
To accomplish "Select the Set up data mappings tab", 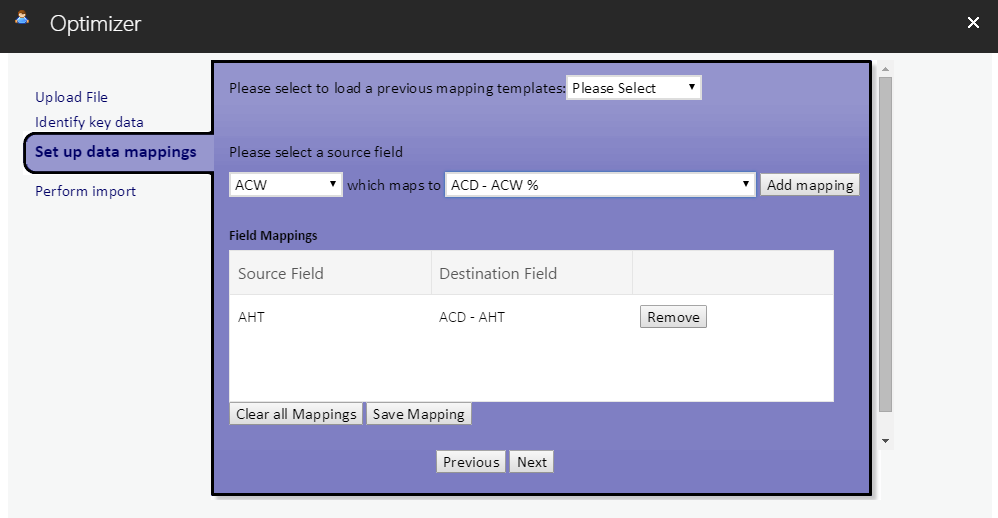I will 115,152.
